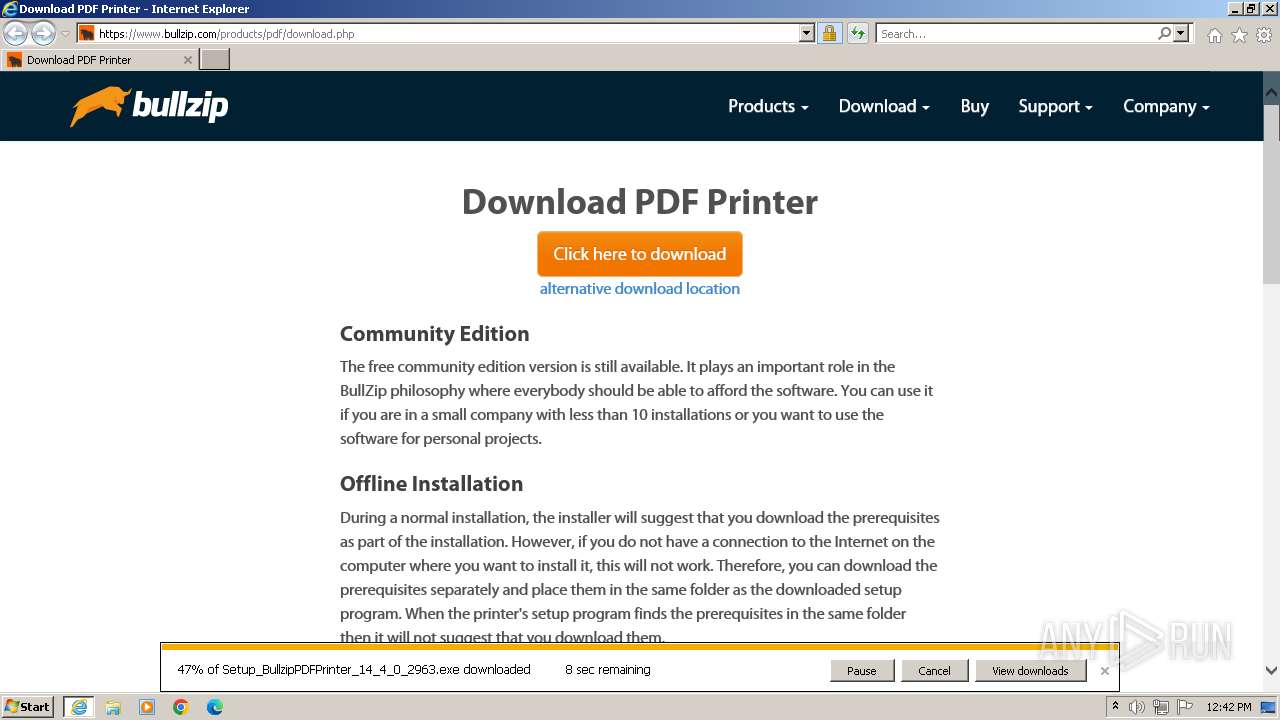
Task: Select the Download PDF Printer tab
Action: click(x=99, y=60)
